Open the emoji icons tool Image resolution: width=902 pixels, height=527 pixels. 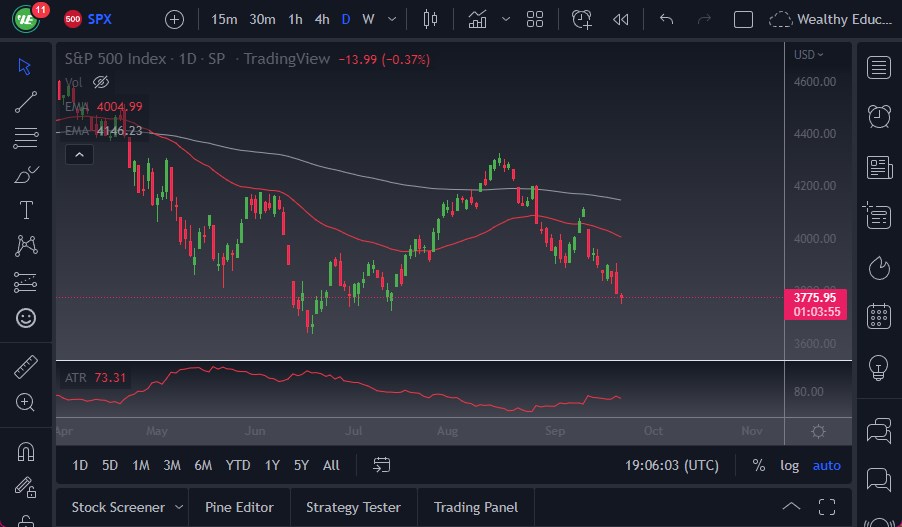coord(26,318)
